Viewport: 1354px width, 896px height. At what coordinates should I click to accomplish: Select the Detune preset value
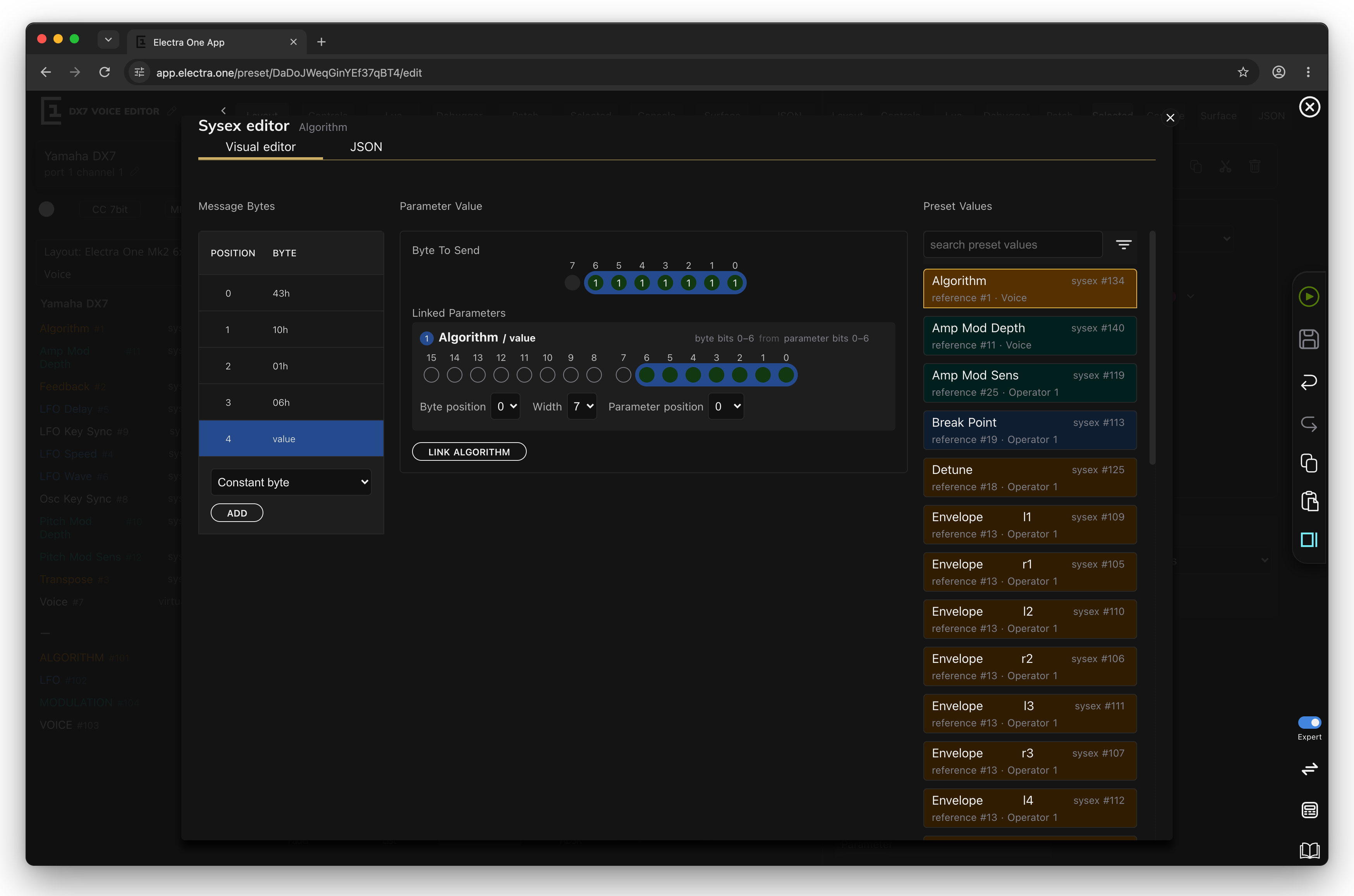coord(1030,478)
